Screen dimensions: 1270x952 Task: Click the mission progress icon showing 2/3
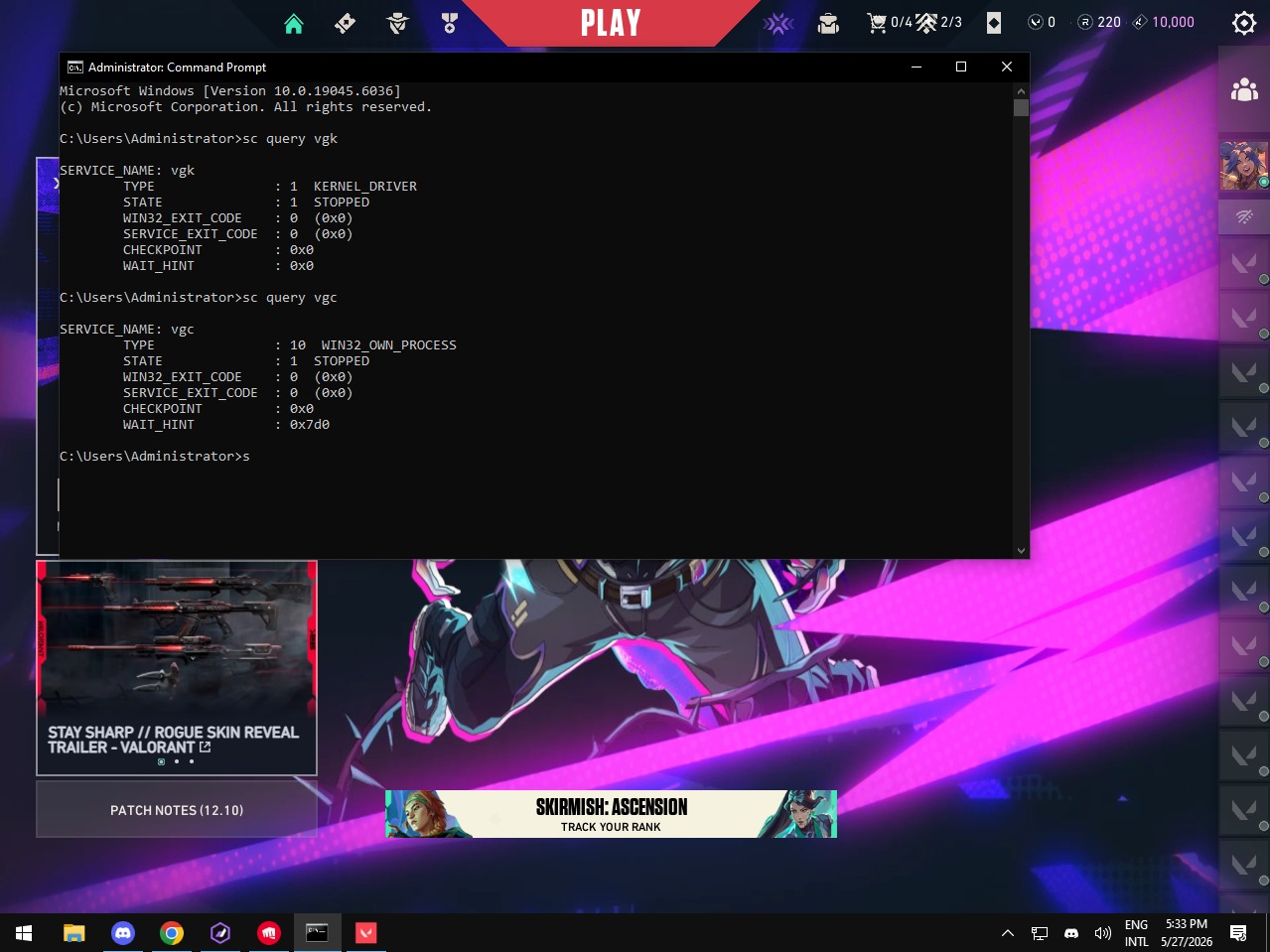tap(938, 22)
